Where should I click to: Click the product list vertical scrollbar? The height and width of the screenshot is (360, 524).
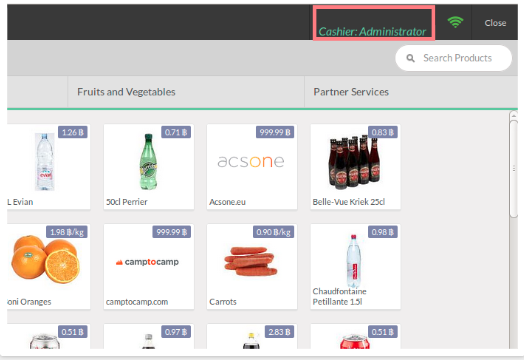coord(514,169)
